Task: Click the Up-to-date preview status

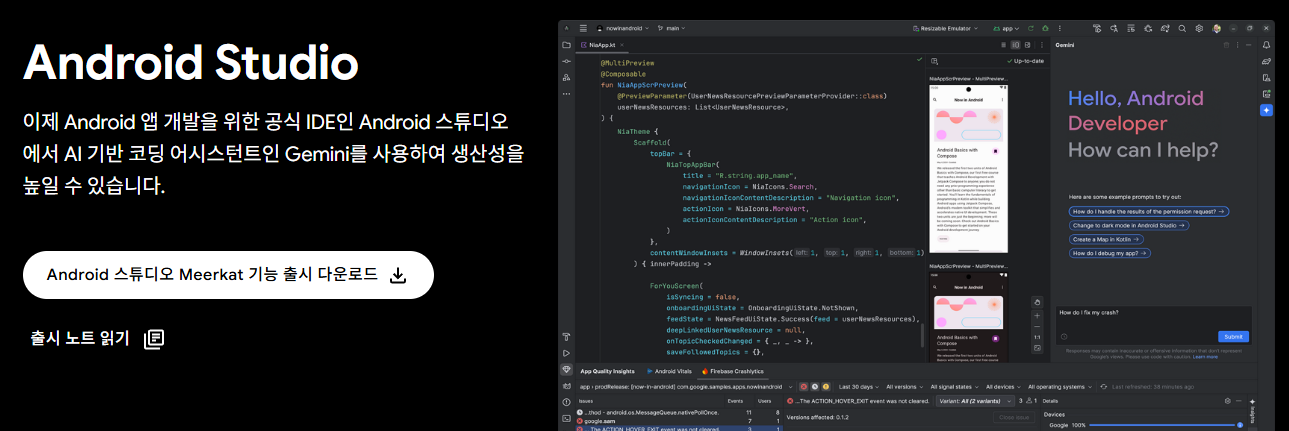Action: tap(1023, 61)
